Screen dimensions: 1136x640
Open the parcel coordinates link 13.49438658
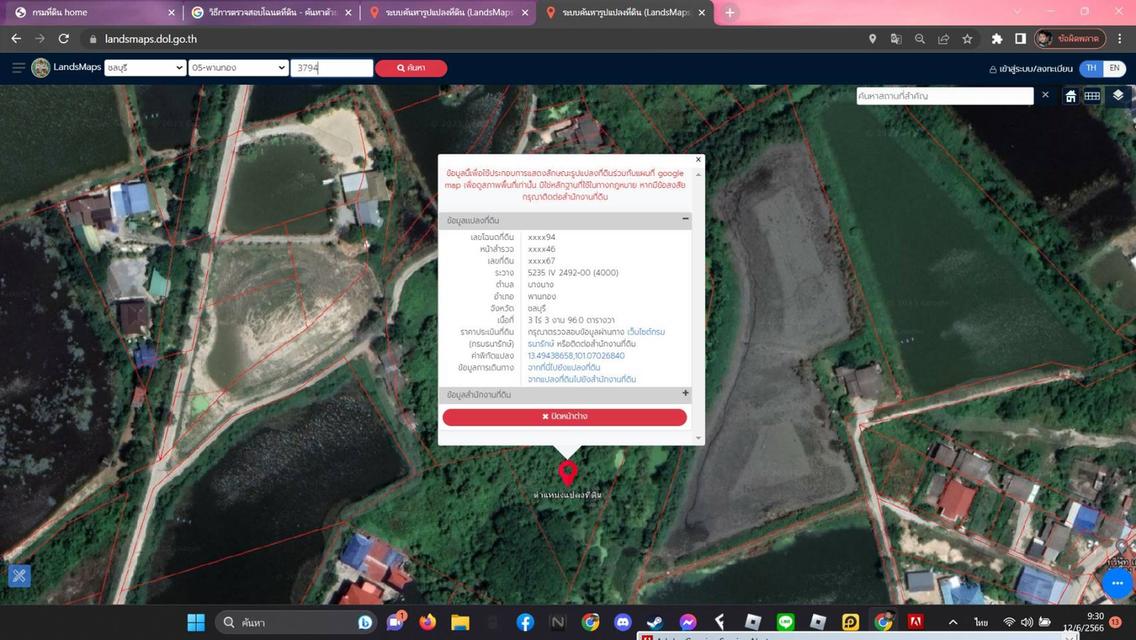[576, 356]
